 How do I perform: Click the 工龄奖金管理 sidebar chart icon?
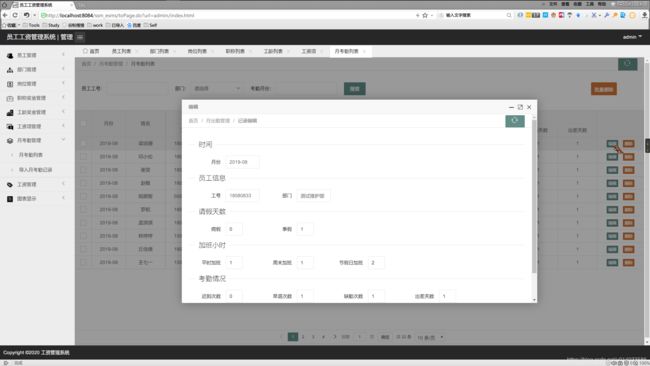[x=10, y=112]
